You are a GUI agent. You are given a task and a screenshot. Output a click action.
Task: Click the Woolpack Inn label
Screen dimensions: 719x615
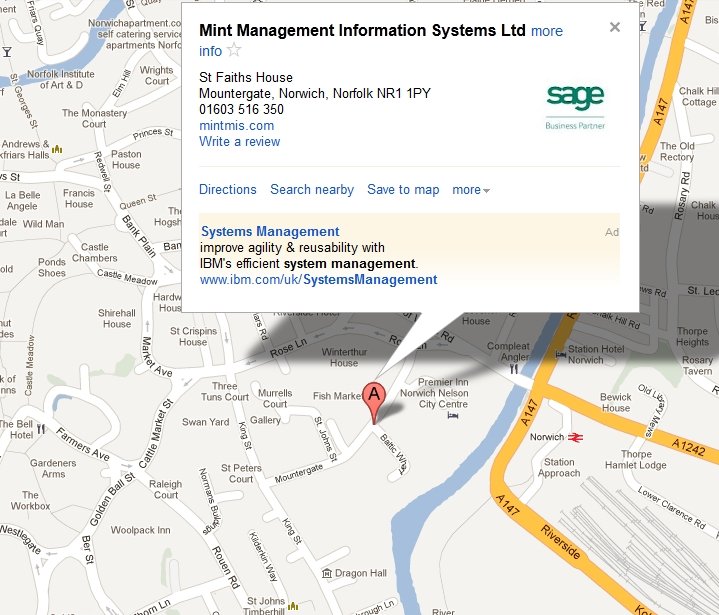coord(140,530)
